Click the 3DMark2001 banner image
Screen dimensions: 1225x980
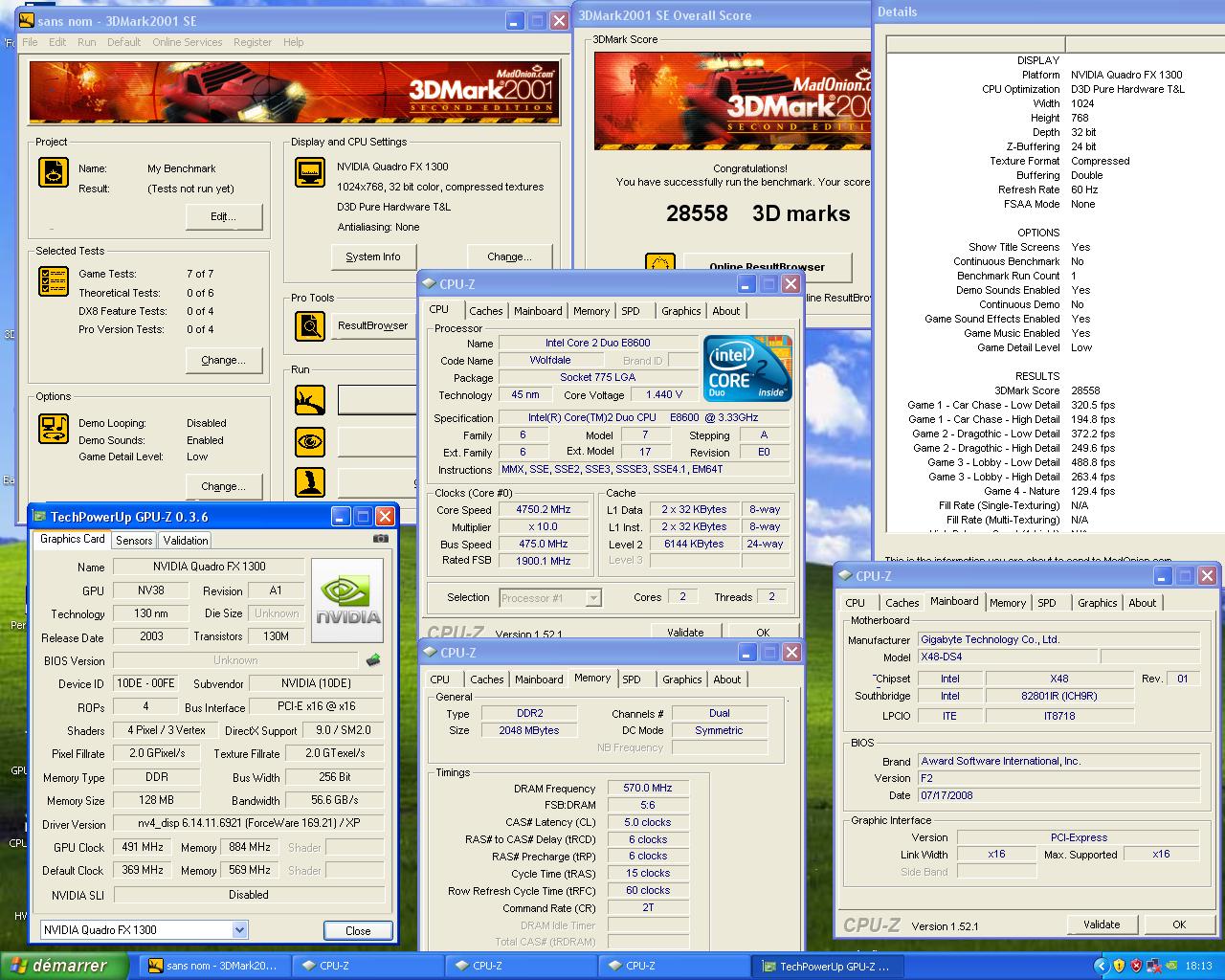[x=294, y=93]
